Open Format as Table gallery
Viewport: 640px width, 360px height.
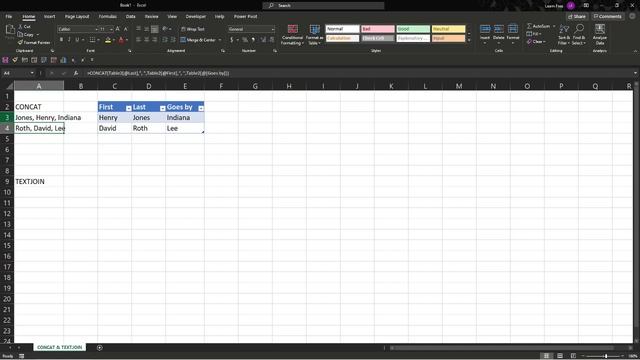pyautogui.click(x=314, y=34)
